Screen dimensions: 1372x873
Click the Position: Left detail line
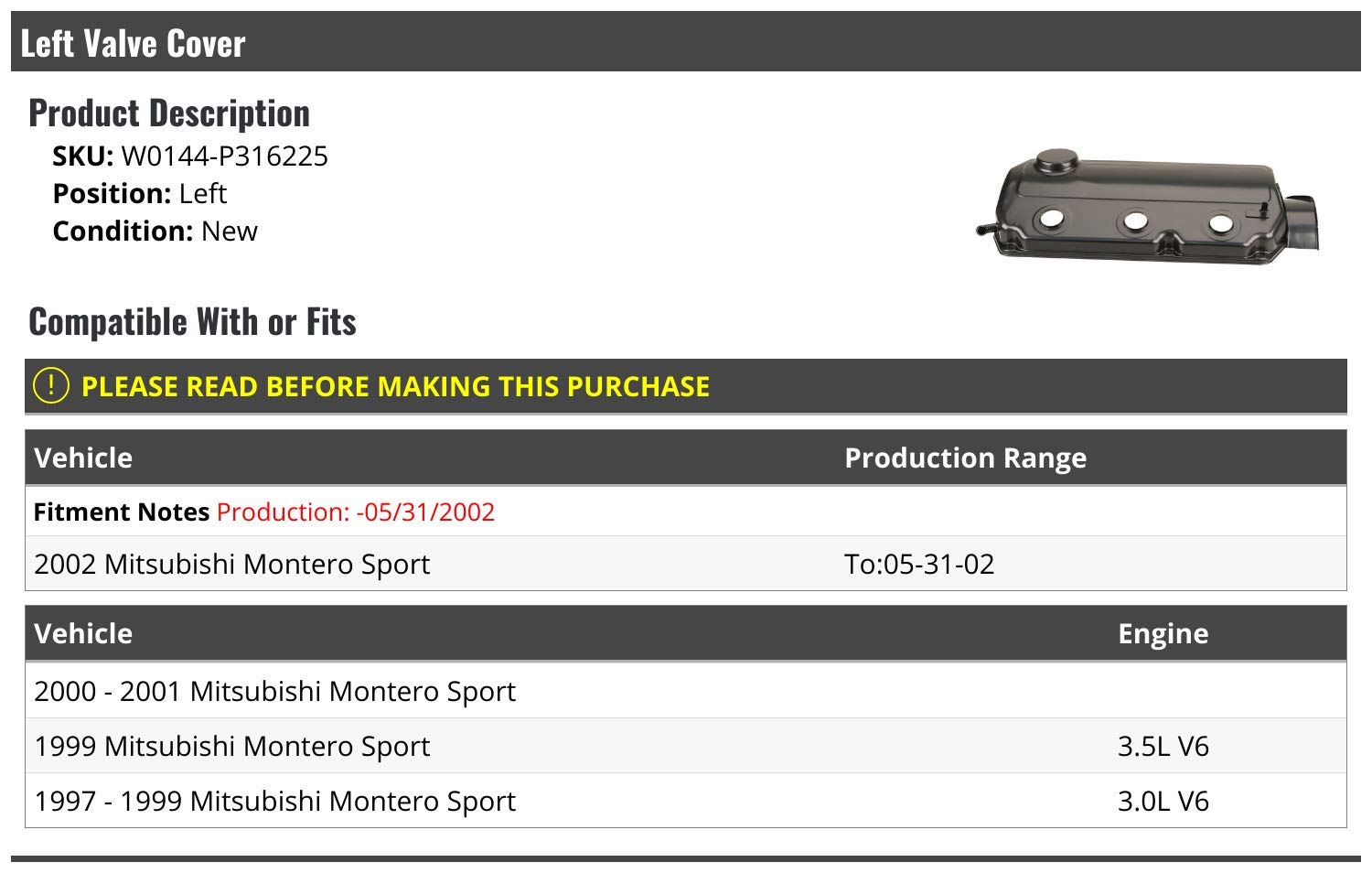(x=139, y=194)
